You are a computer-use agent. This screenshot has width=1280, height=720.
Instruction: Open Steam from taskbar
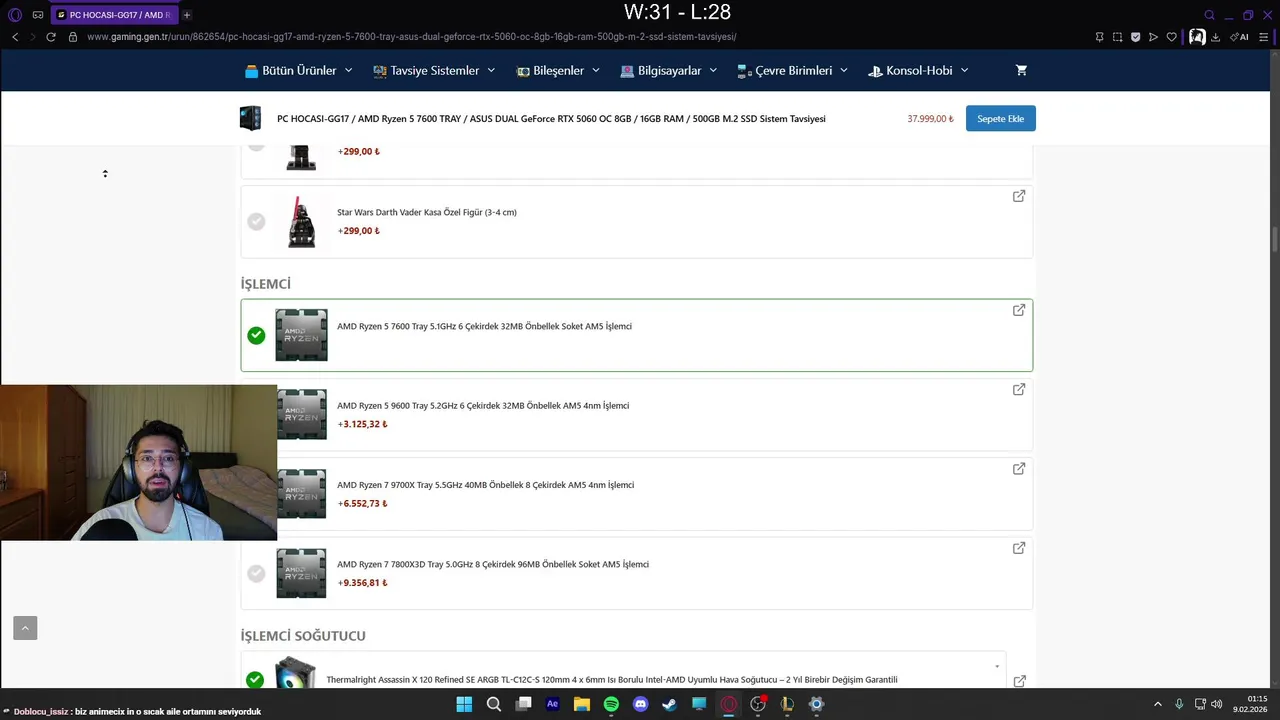tap(669, 704)
